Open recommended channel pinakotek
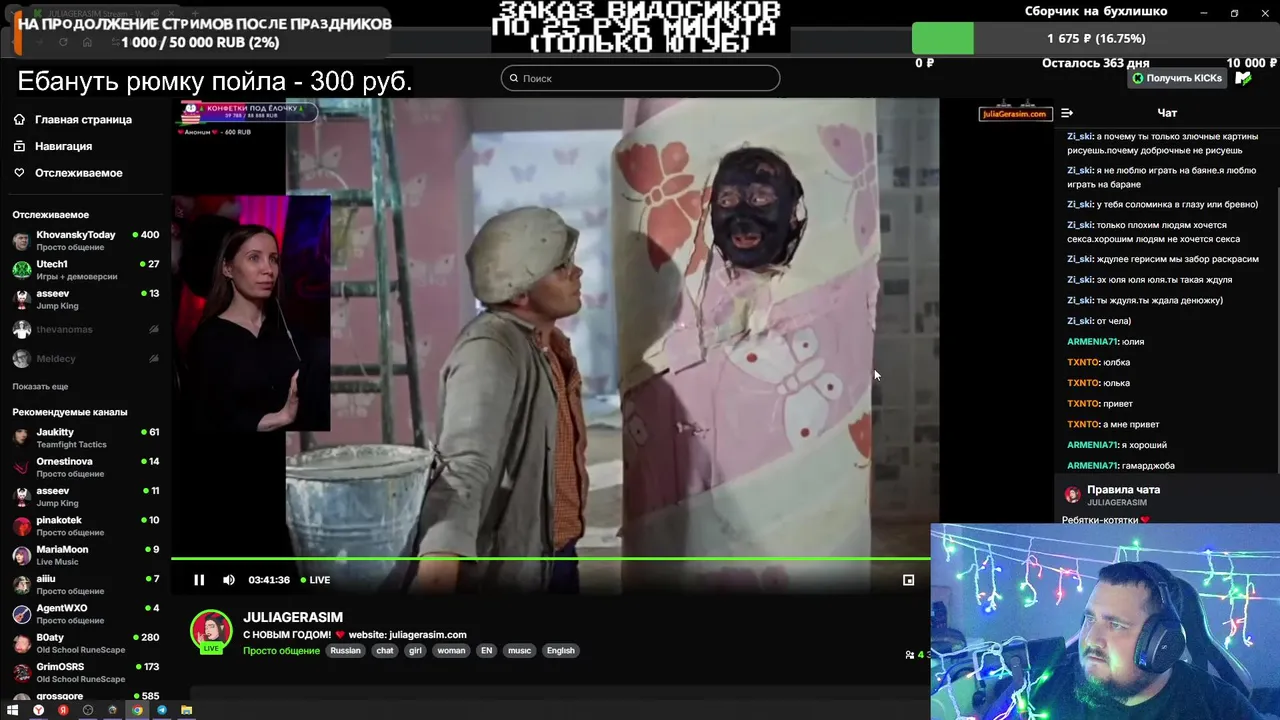The width and height of the screenshot is (1280, 720). 85,525
